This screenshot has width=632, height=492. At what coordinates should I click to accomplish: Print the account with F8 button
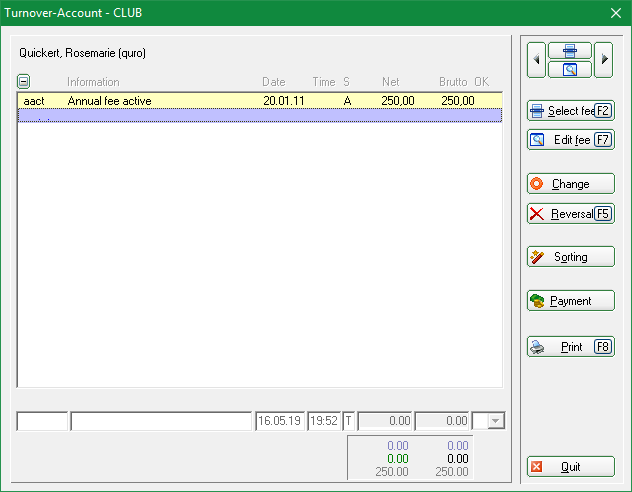[571, 347]
